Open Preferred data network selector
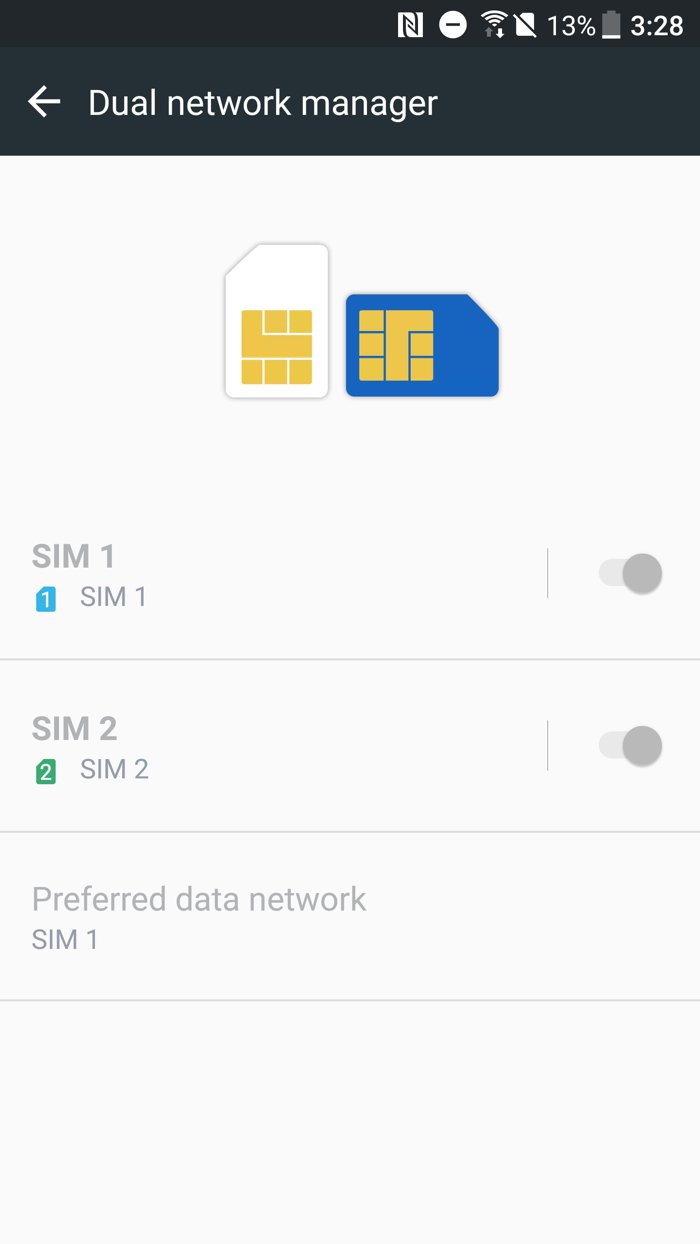The height and width of the screenshot is (1244, 700). 200,916
